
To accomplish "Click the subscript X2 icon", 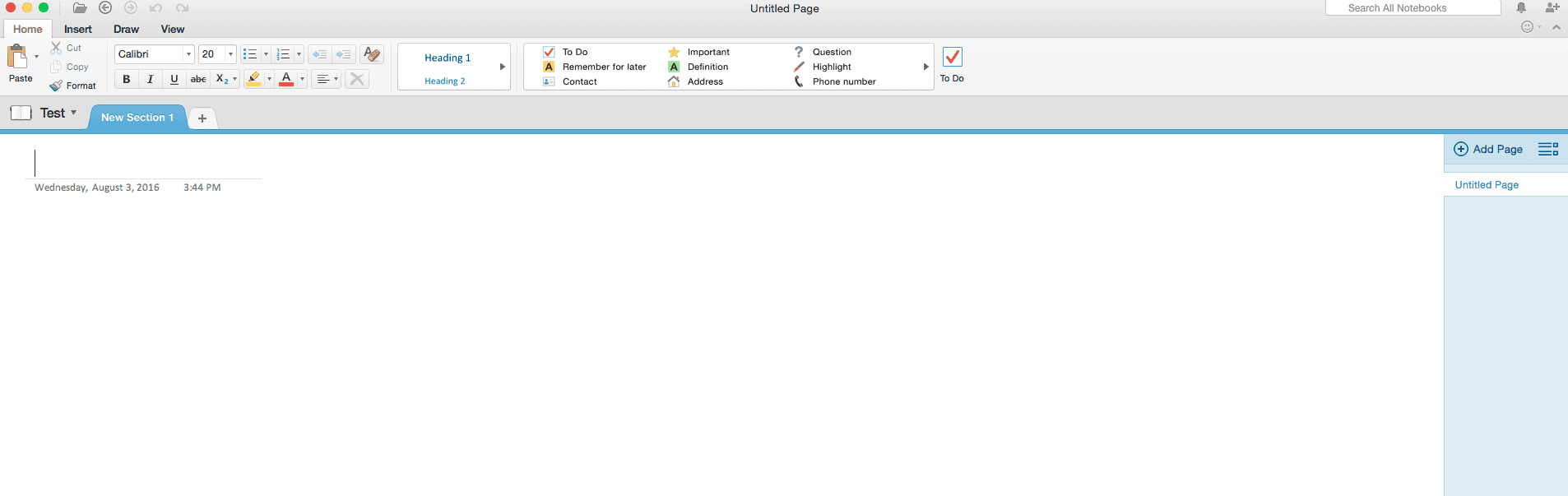I will coord(221,79).
